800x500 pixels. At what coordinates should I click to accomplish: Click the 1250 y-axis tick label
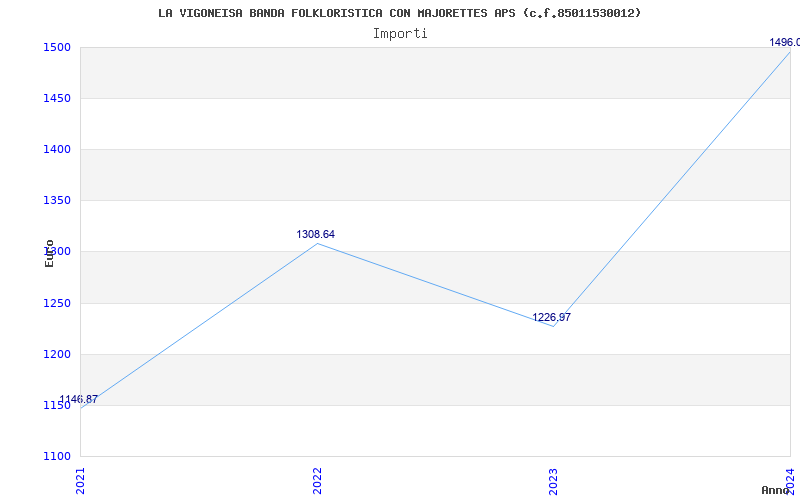(x=57, y=303)
